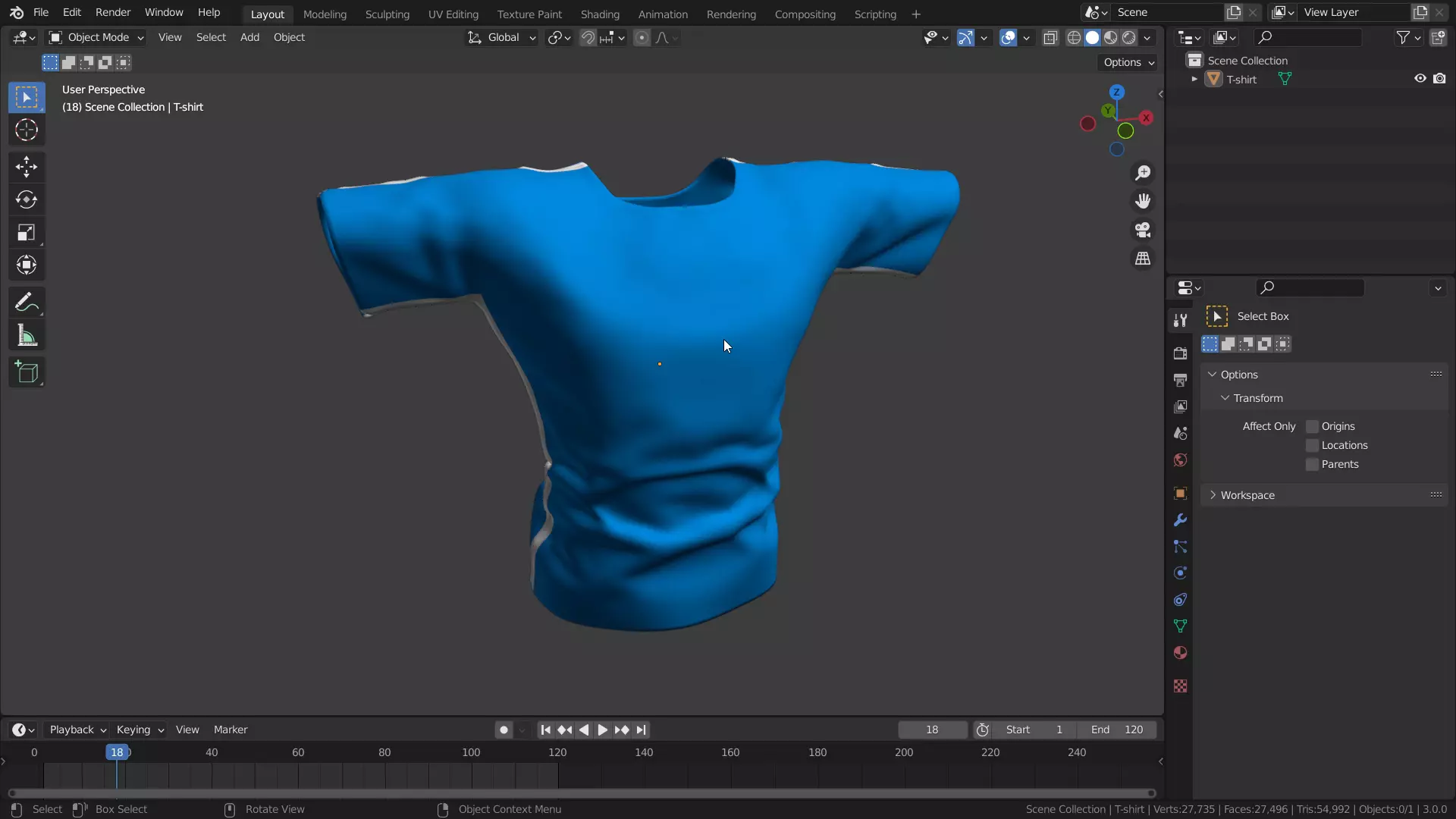This screenshot has height=819, width=1456.
Task: Open the World properties tab
Action: click(x=1180, y=460)
